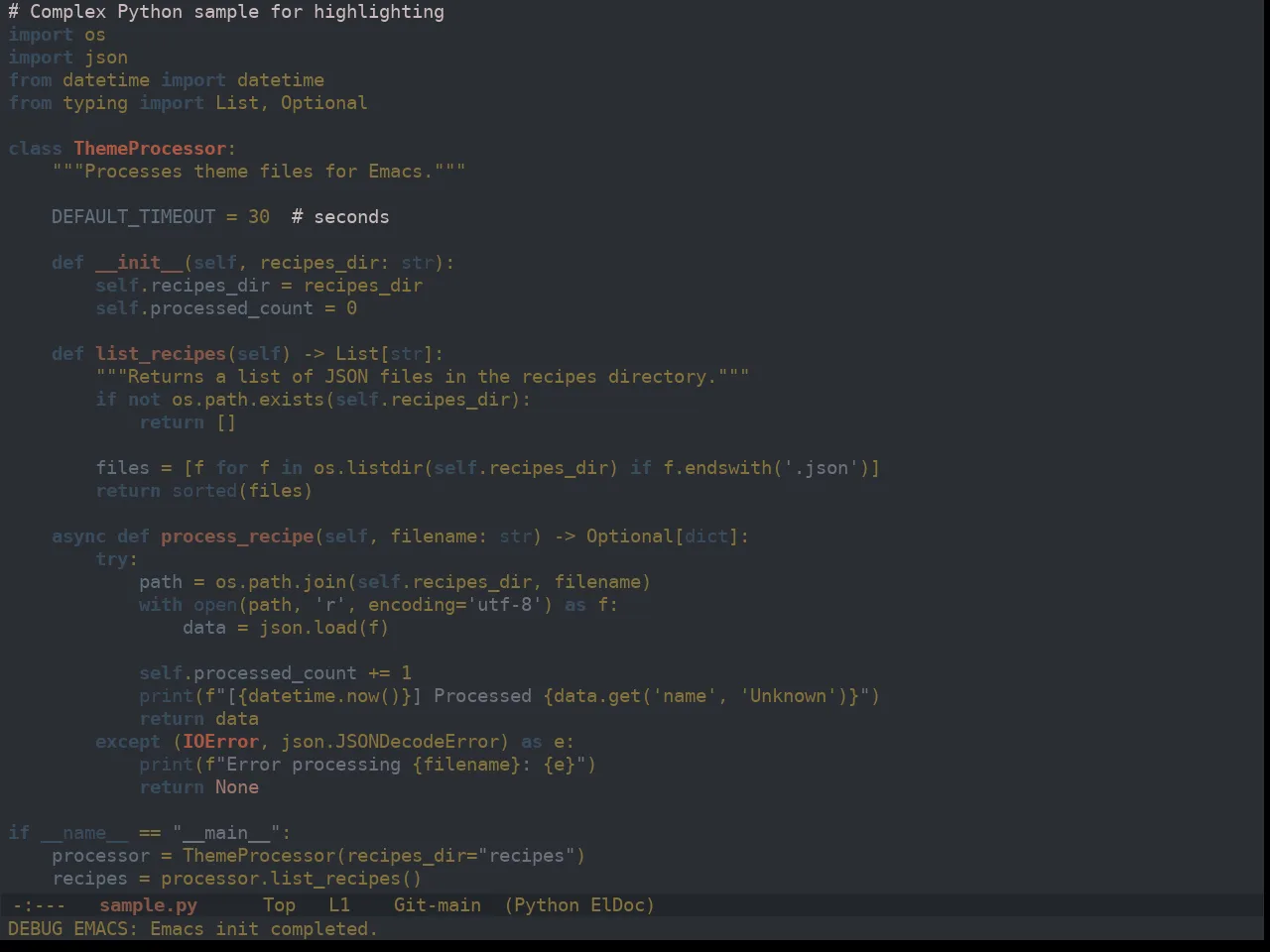Click the Python major mode indicator

(547, 905)
